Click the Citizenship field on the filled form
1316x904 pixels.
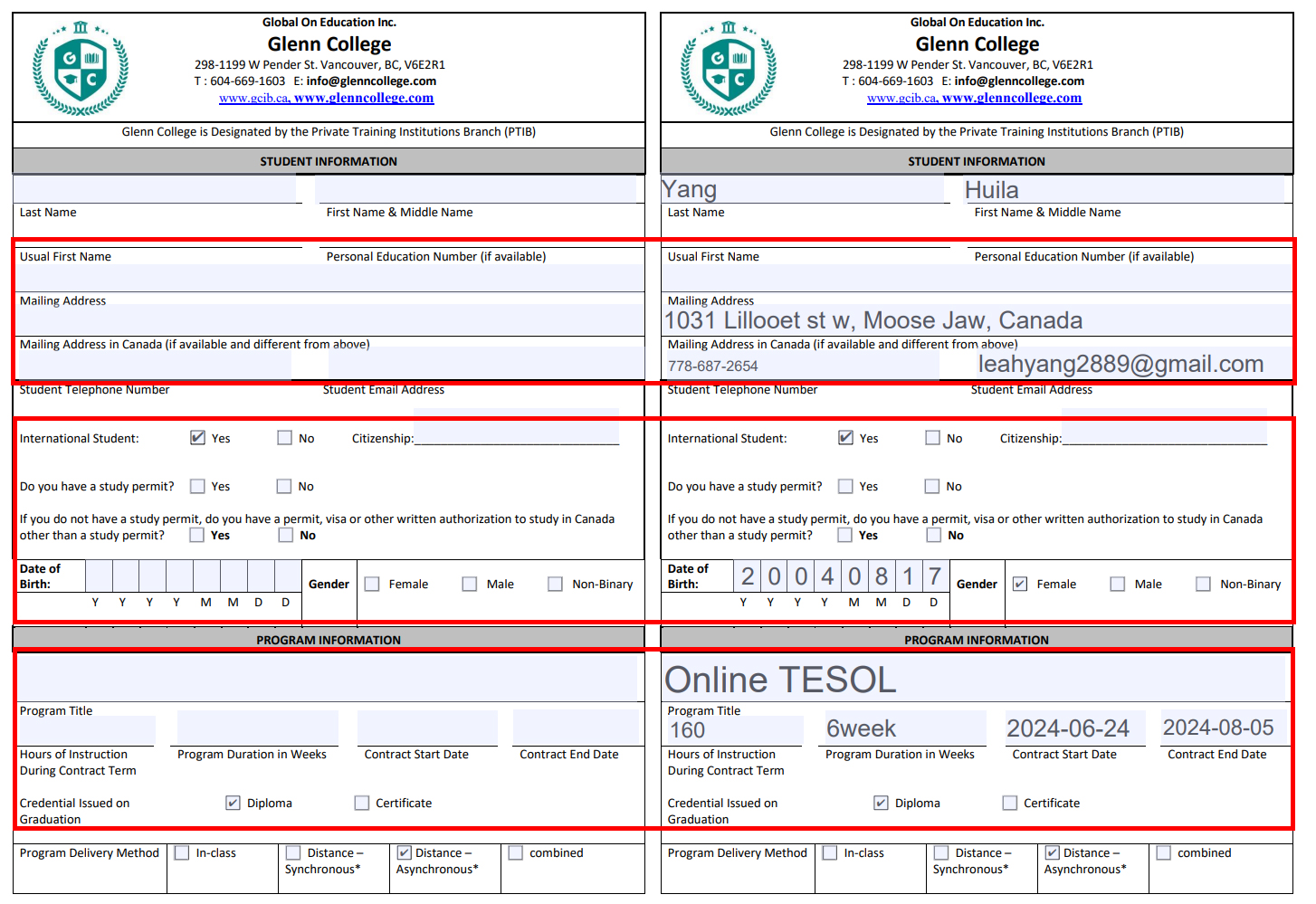(x=1165, y=427)
